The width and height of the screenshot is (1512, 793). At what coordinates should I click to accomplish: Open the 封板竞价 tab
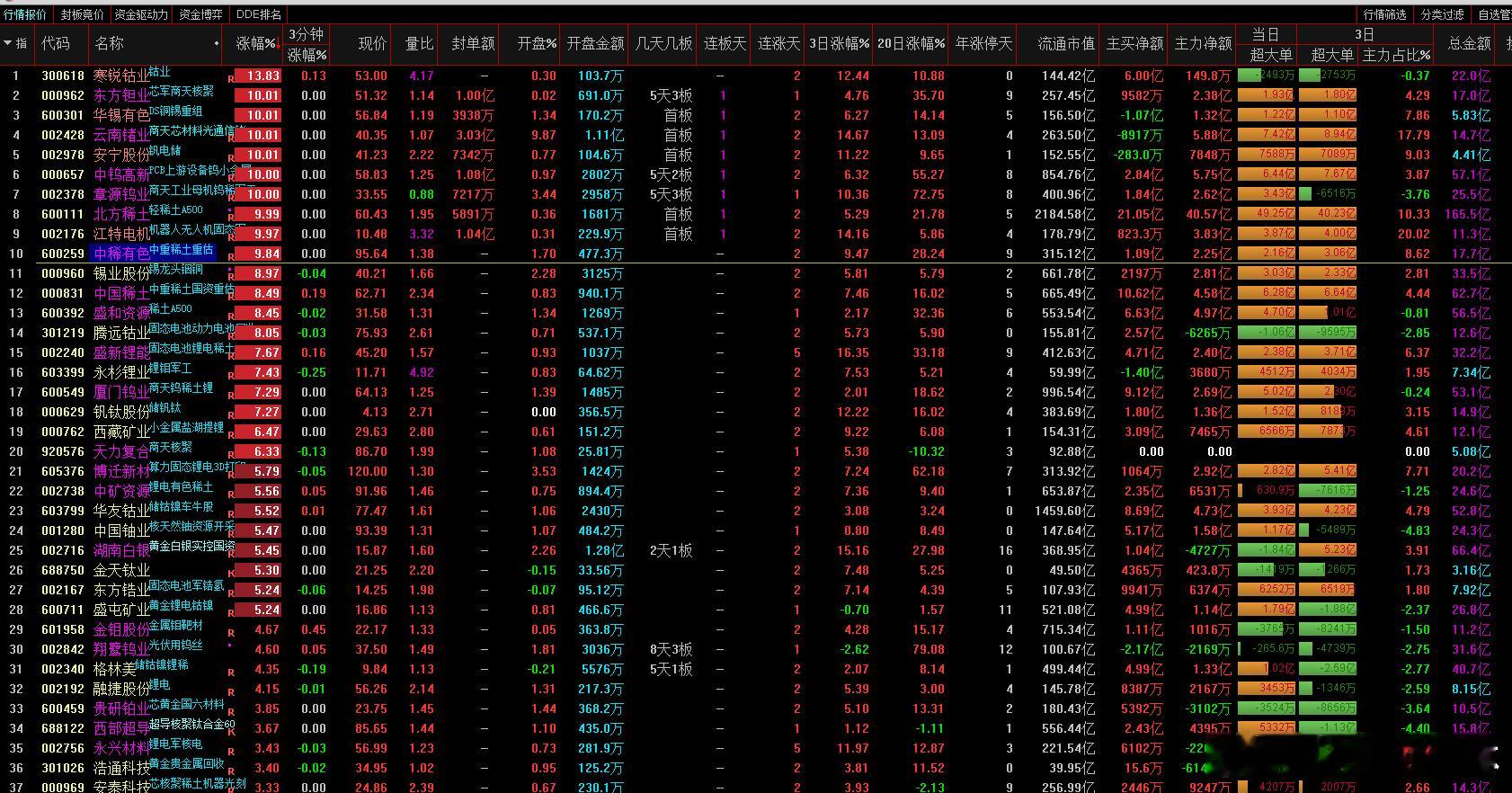pyautogui.click(x=82, y=14)
